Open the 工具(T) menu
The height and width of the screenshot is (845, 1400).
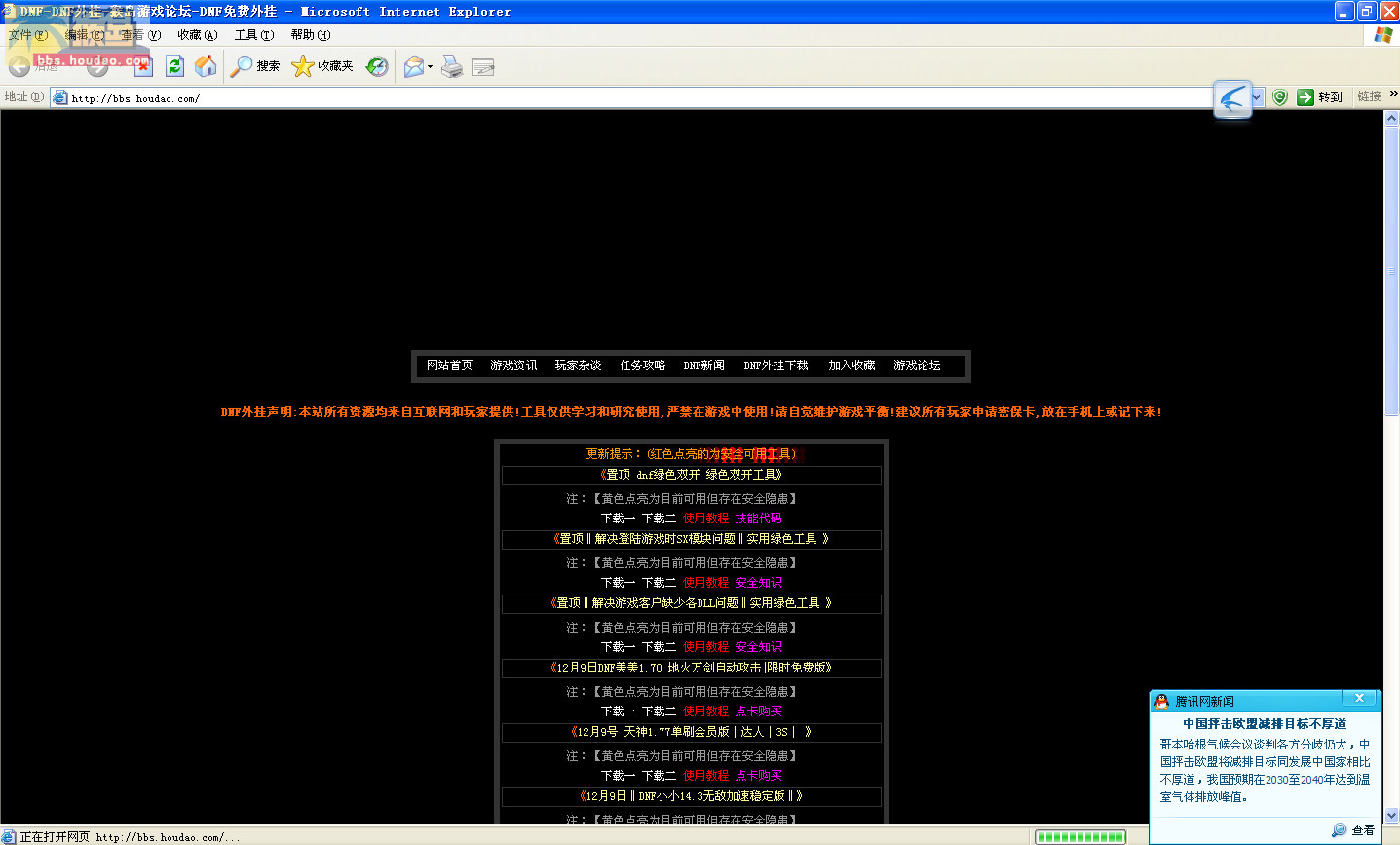click(x=253, y=35)
